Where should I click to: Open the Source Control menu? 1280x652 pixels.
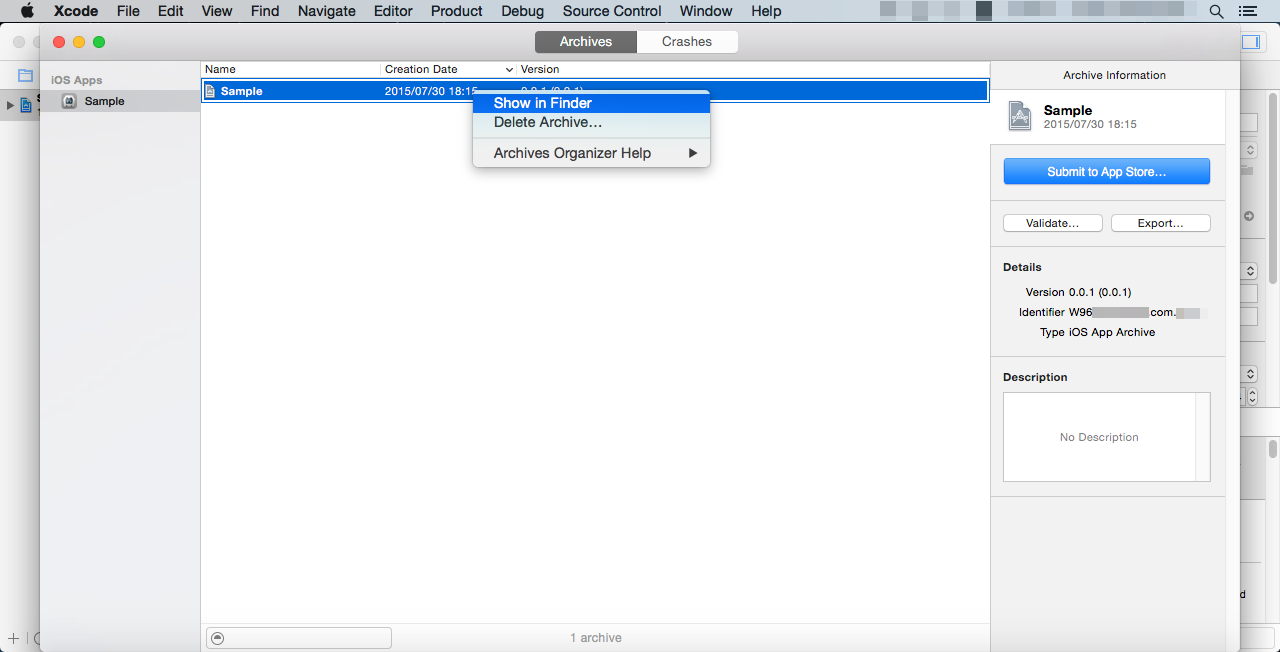[612, 11]
